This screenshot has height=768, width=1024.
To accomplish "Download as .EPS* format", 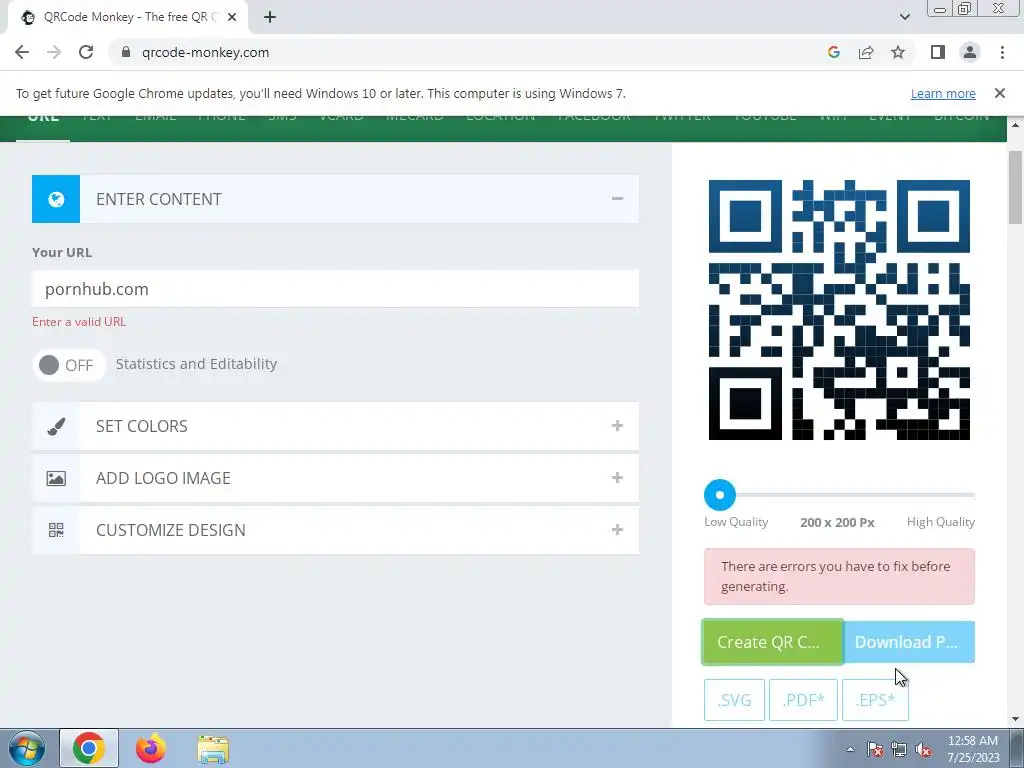I will pyautogui.click(x=875, y=700).
